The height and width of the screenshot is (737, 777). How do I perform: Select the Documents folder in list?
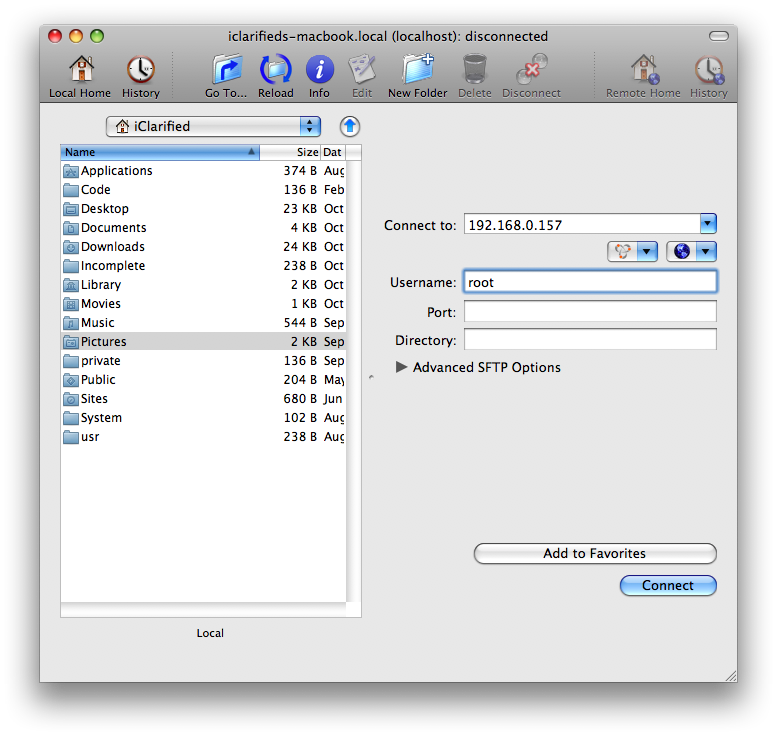113,228
